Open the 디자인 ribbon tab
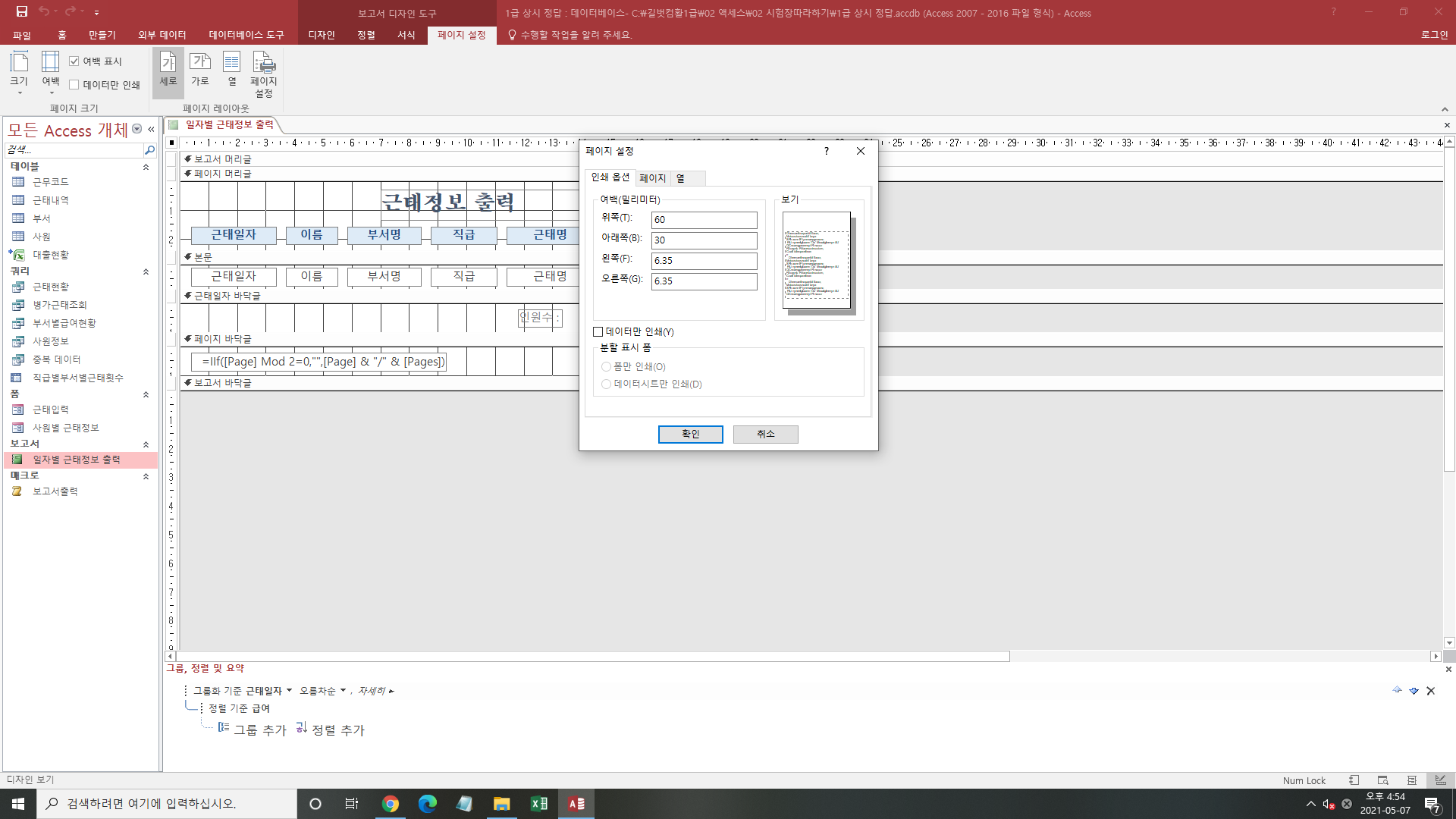This screenshot has height=819, width=1456. click(322, 35)
